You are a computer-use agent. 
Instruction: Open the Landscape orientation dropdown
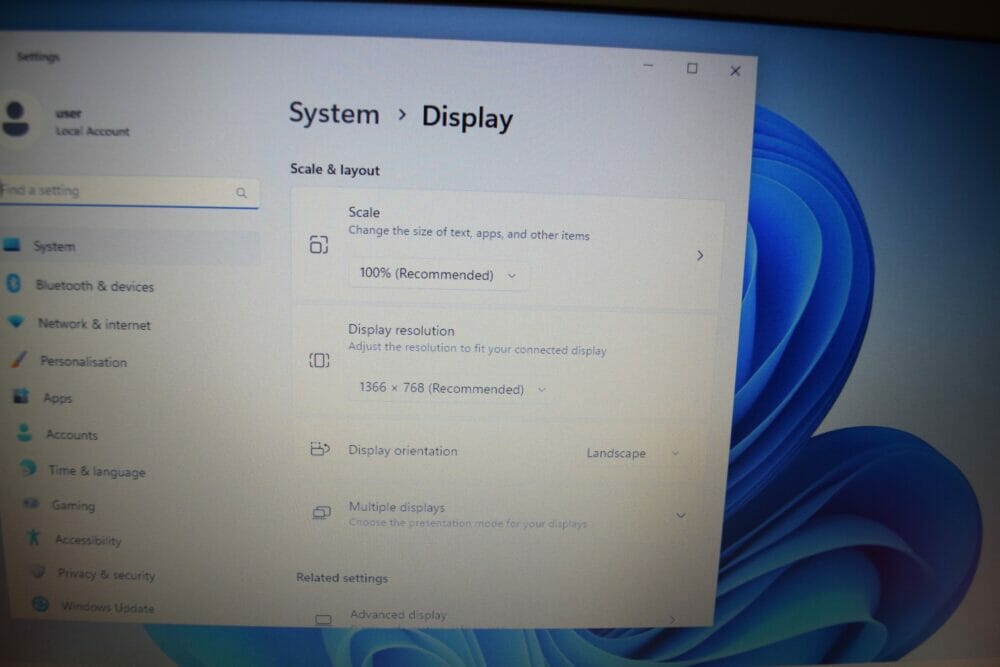click(632, 453)
